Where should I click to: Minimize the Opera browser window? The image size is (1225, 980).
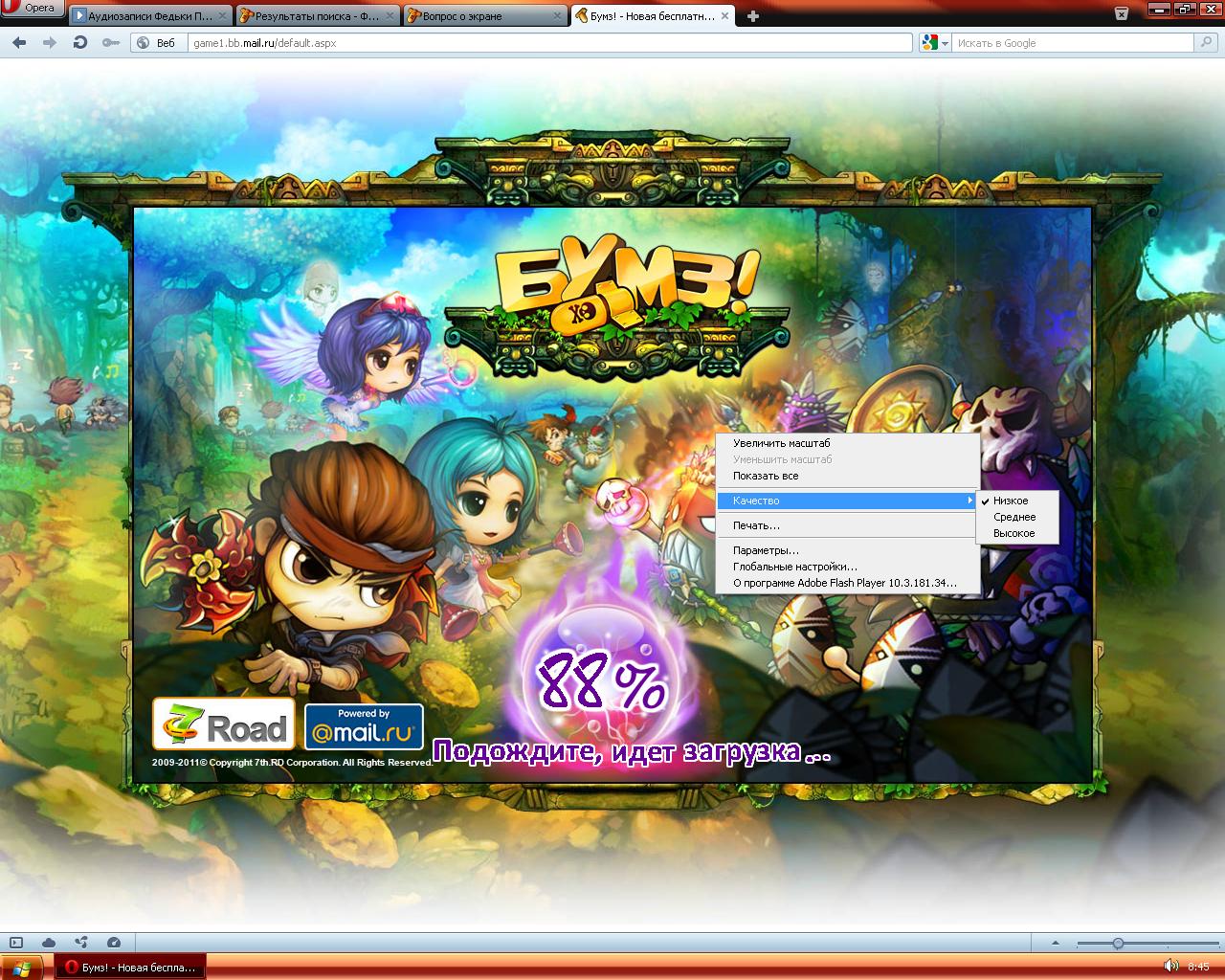tap(1161, 10)
